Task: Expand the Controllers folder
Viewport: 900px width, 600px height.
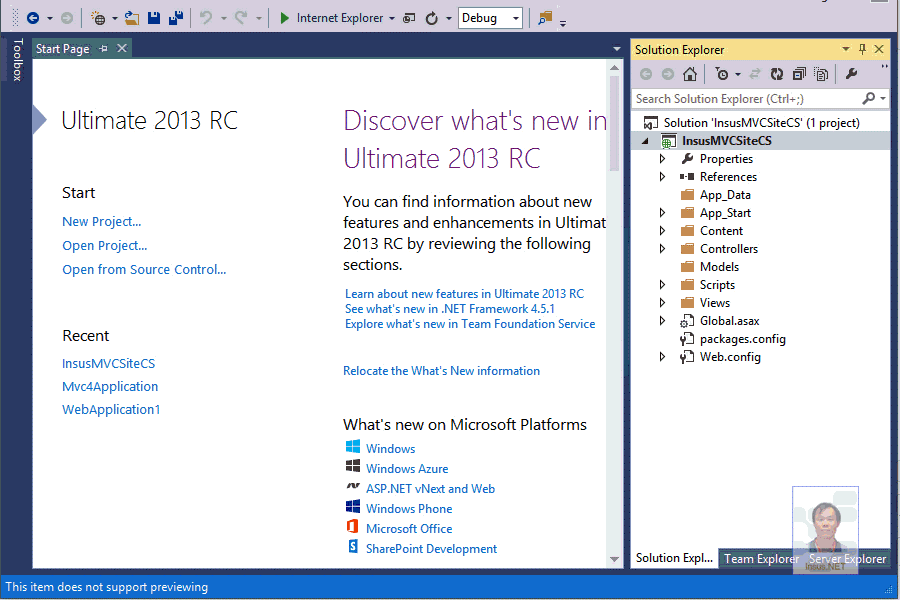Action: pos(662,249)
